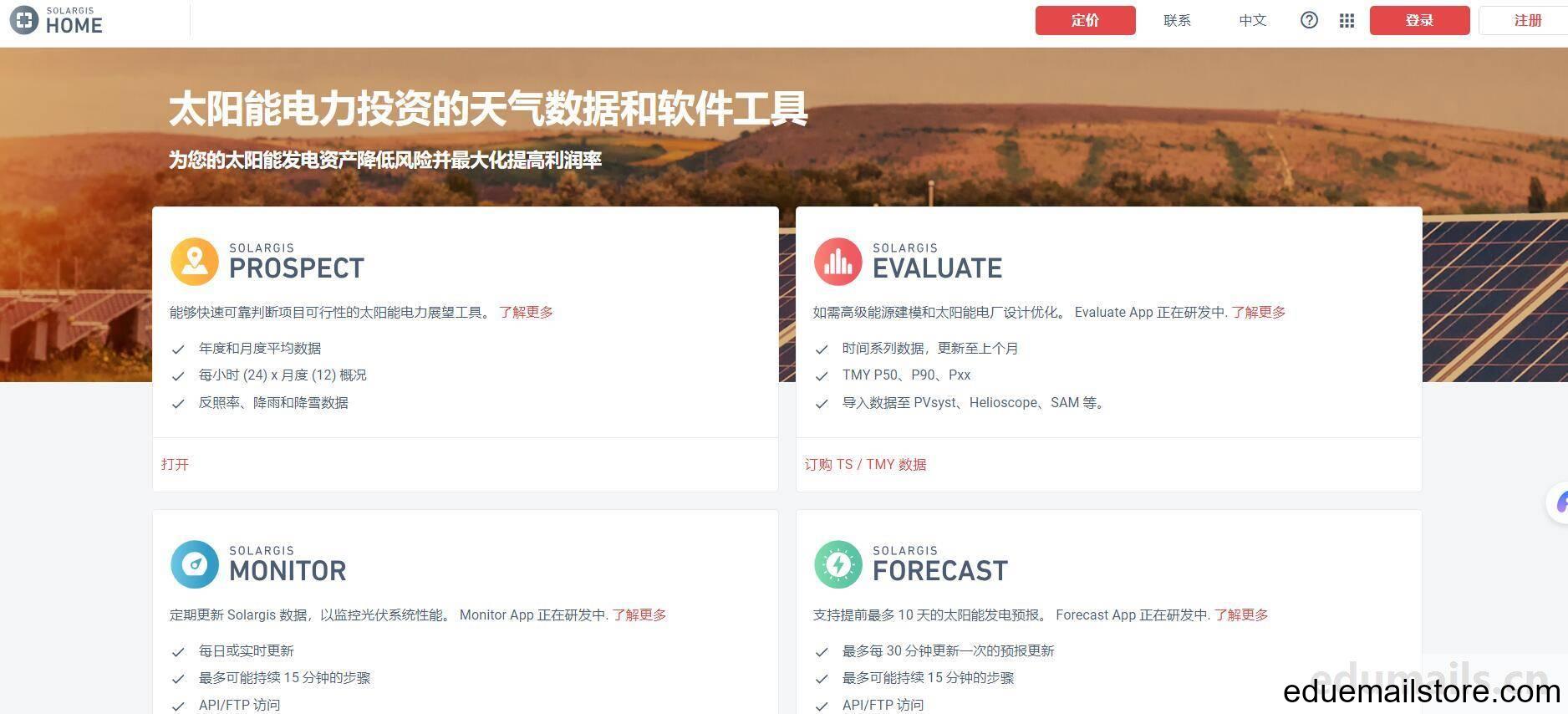
Task: Click the 定价 pricing button
Action: [1085, 21]
